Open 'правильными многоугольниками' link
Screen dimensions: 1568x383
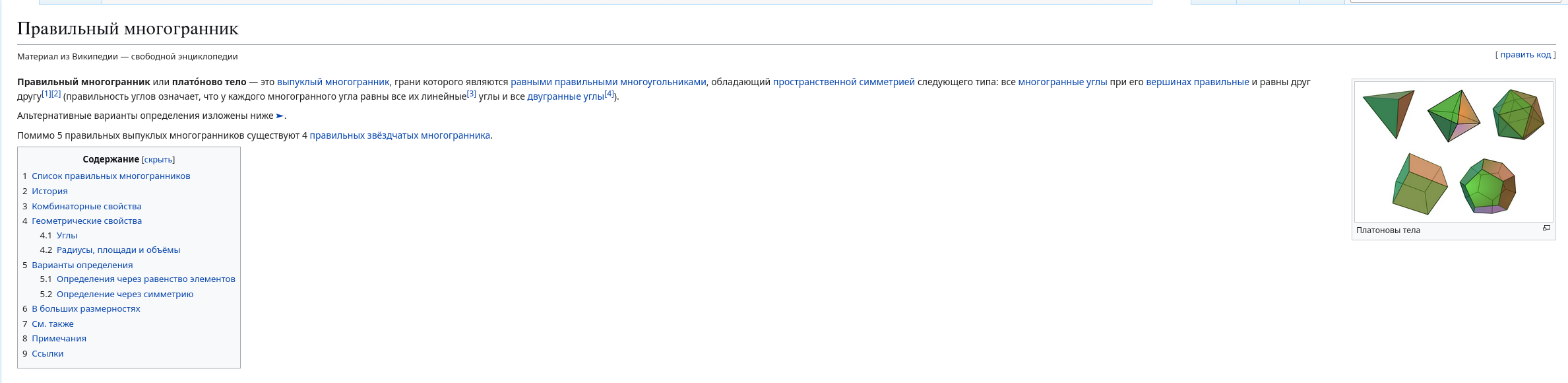pos(630,82)
